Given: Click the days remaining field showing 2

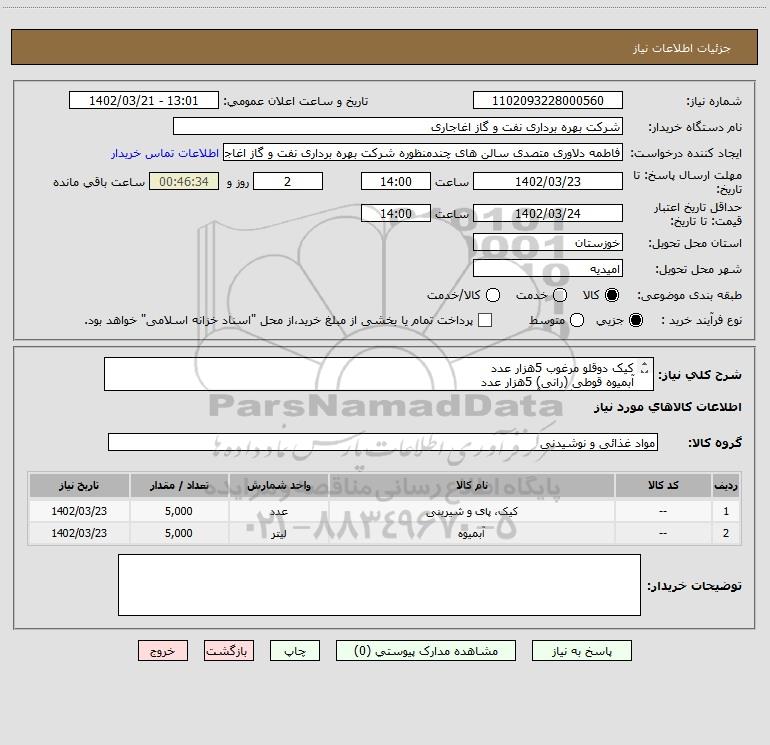Looking at the screenshot, I should pyautogui.click(x=288, y=181).
